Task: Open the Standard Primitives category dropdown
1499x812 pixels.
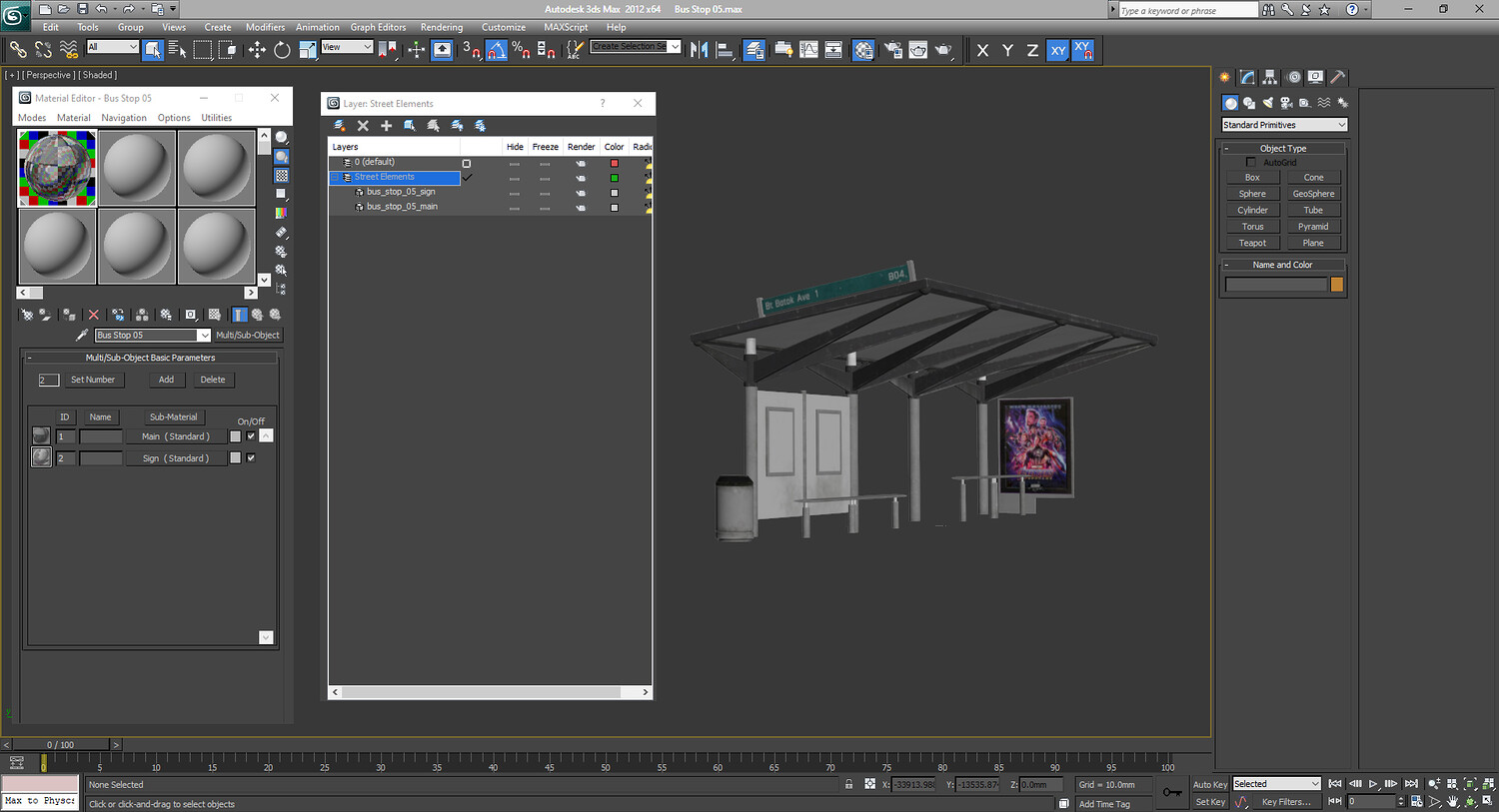Action: point(1285,125)
